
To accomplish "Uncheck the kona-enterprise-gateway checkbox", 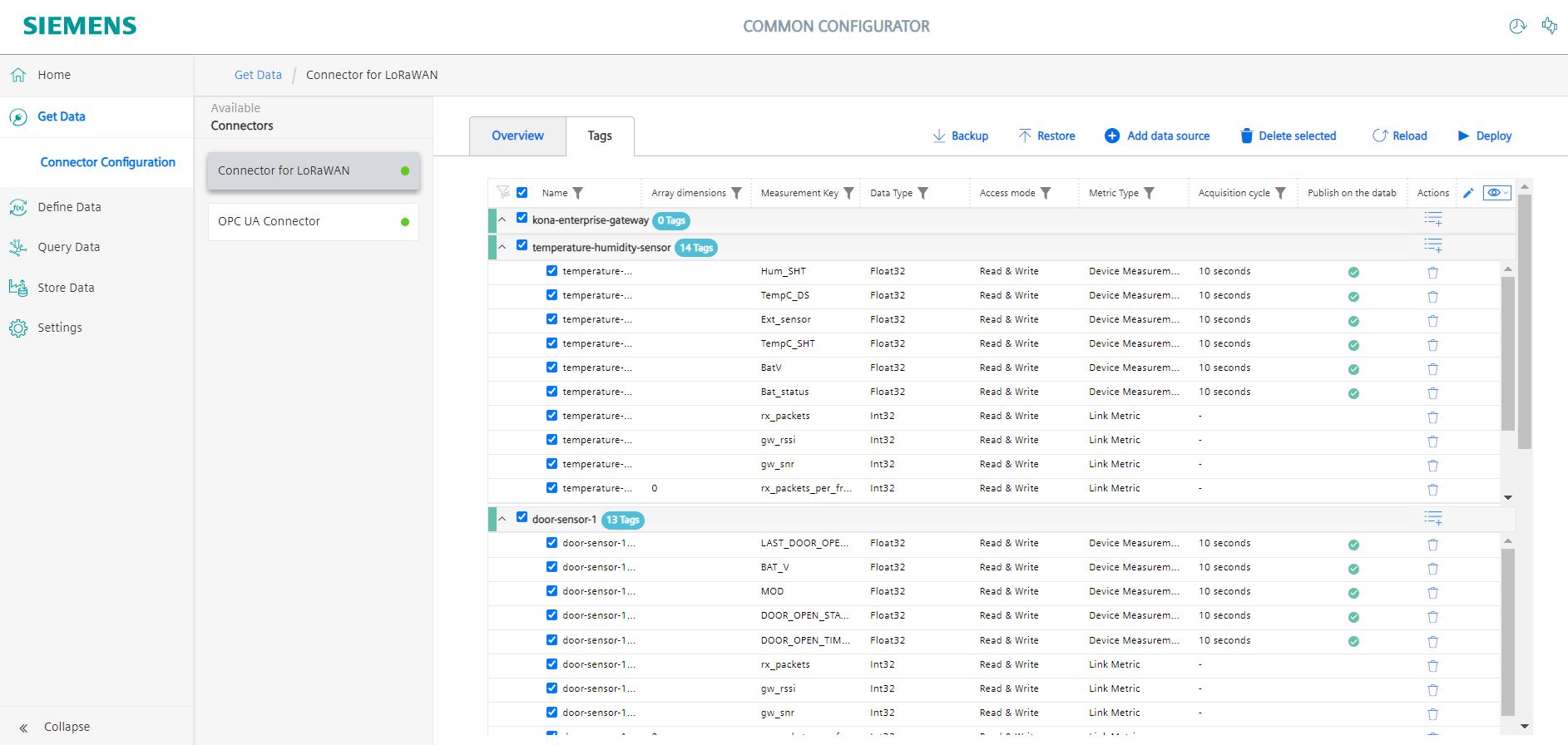I will pyautogui.click(x=522, y=218).
